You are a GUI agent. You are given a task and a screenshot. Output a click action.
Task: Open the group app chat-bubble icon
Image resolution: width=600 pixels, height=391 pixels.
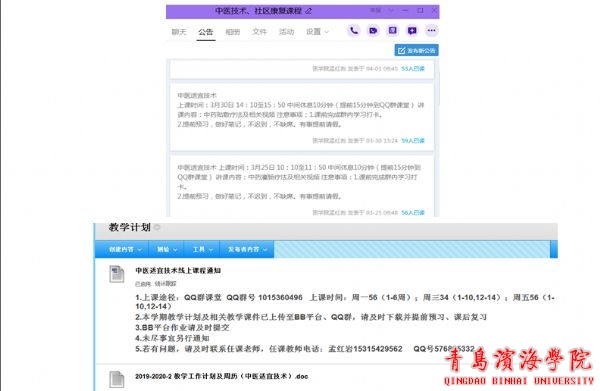[412, 31]
